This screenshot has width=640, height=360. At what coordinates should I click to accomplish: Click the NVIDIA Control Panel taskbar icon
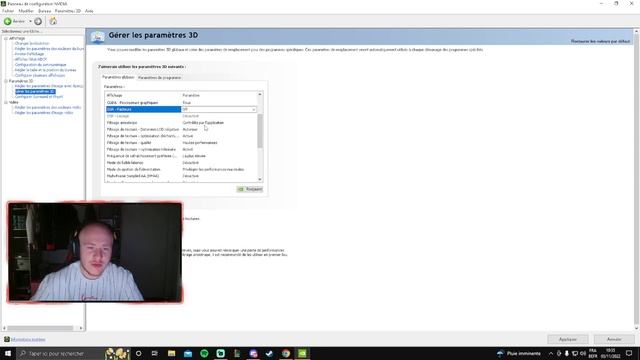302,353
